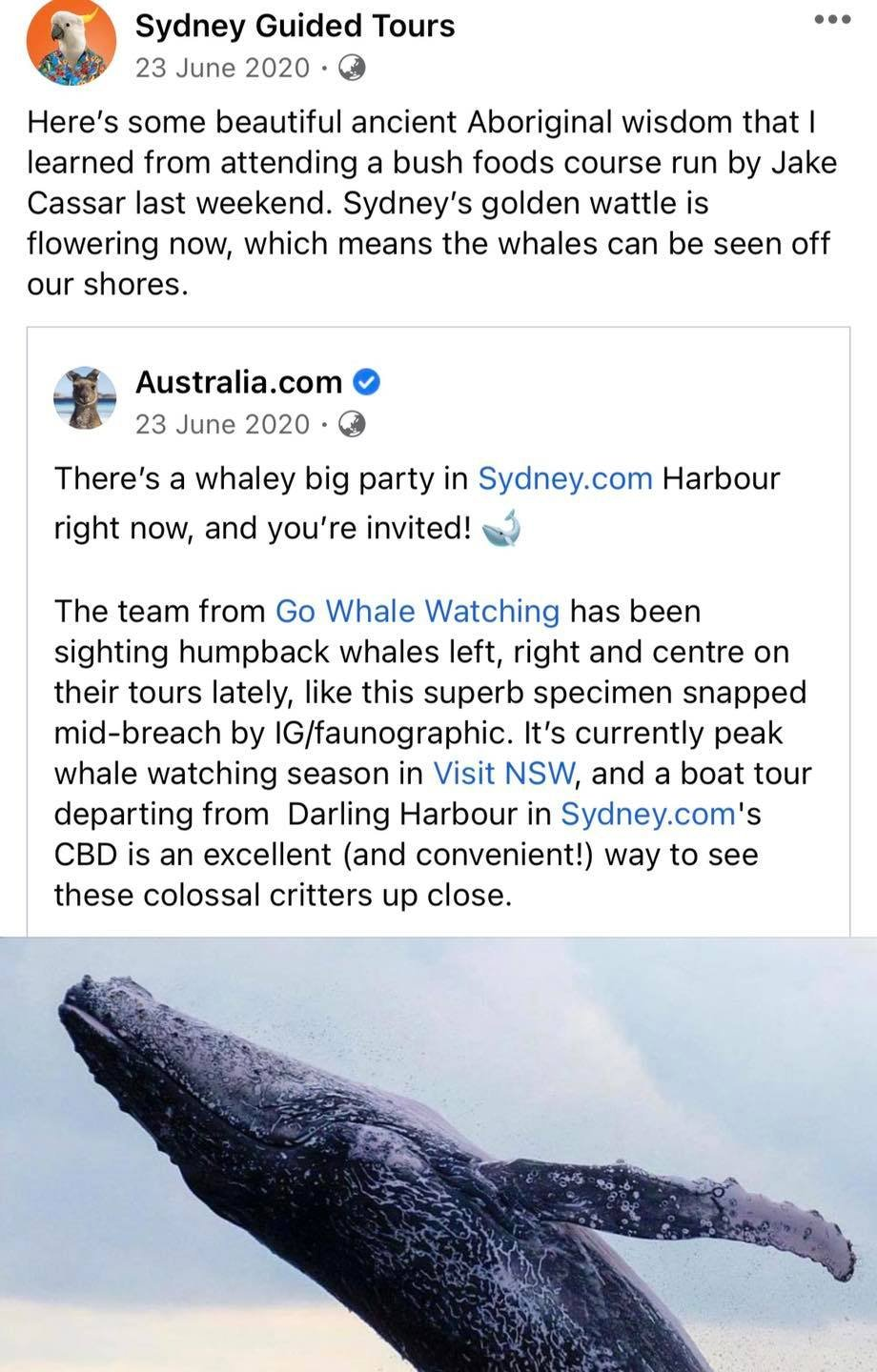The image size is (877, 1372).
Task: Open the Sydney.com link before 'CBD'
Action: (647, 814)
